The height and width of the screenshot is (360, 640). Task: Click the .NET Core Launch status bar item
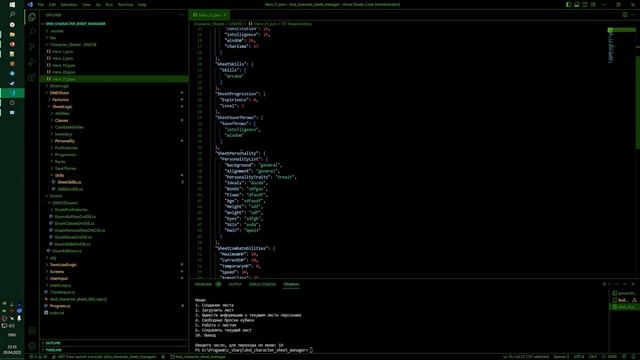[x=105, y=357]
